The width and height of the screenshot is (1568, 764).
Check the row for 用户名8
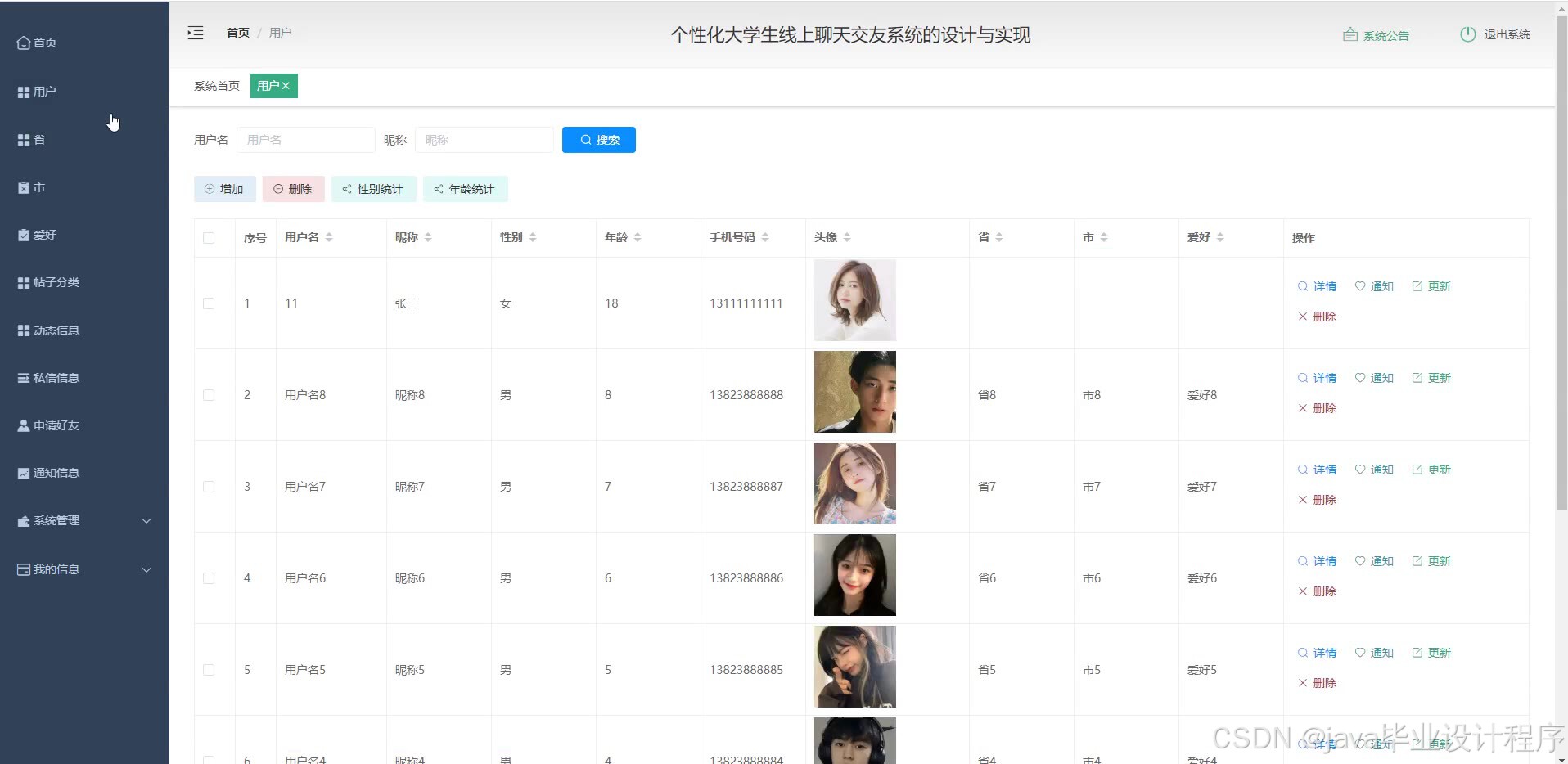coord(209,395)
